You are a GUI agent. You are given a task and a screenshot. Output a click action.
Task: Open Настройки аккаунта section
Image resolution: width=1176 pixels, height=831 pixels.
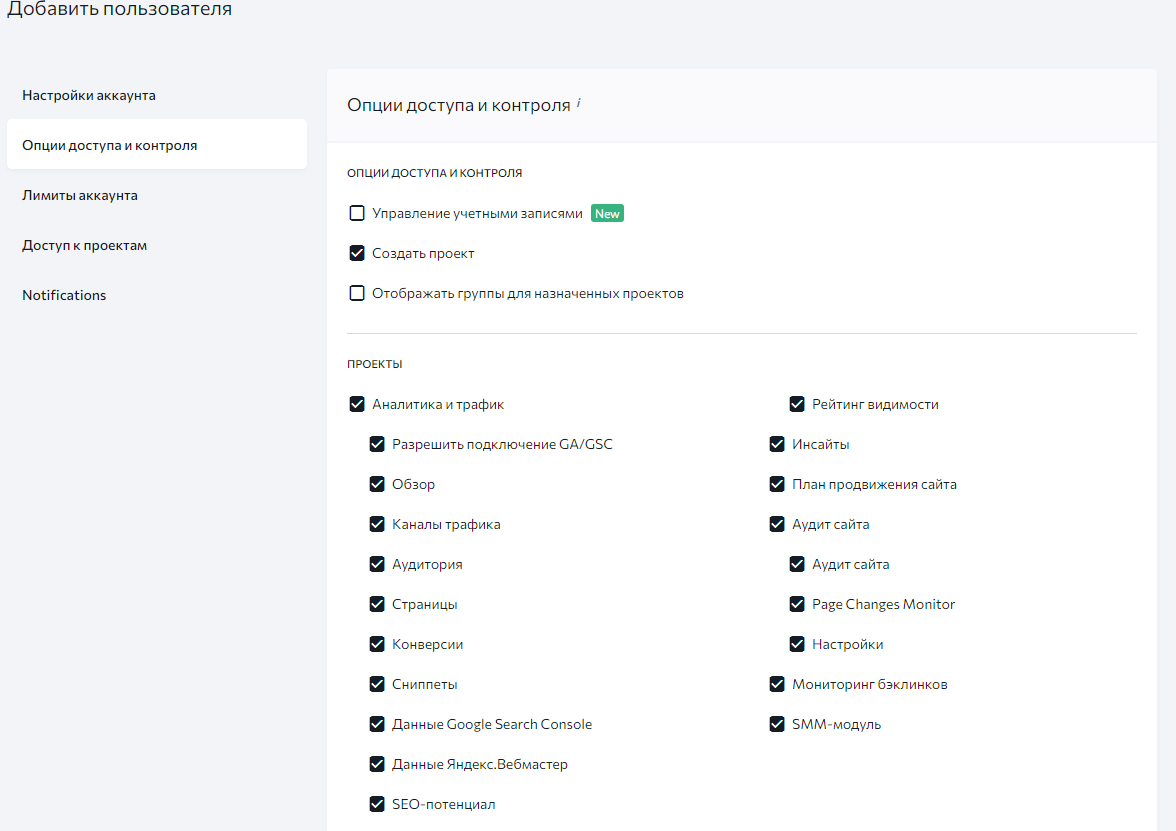(x=88, y=95)
